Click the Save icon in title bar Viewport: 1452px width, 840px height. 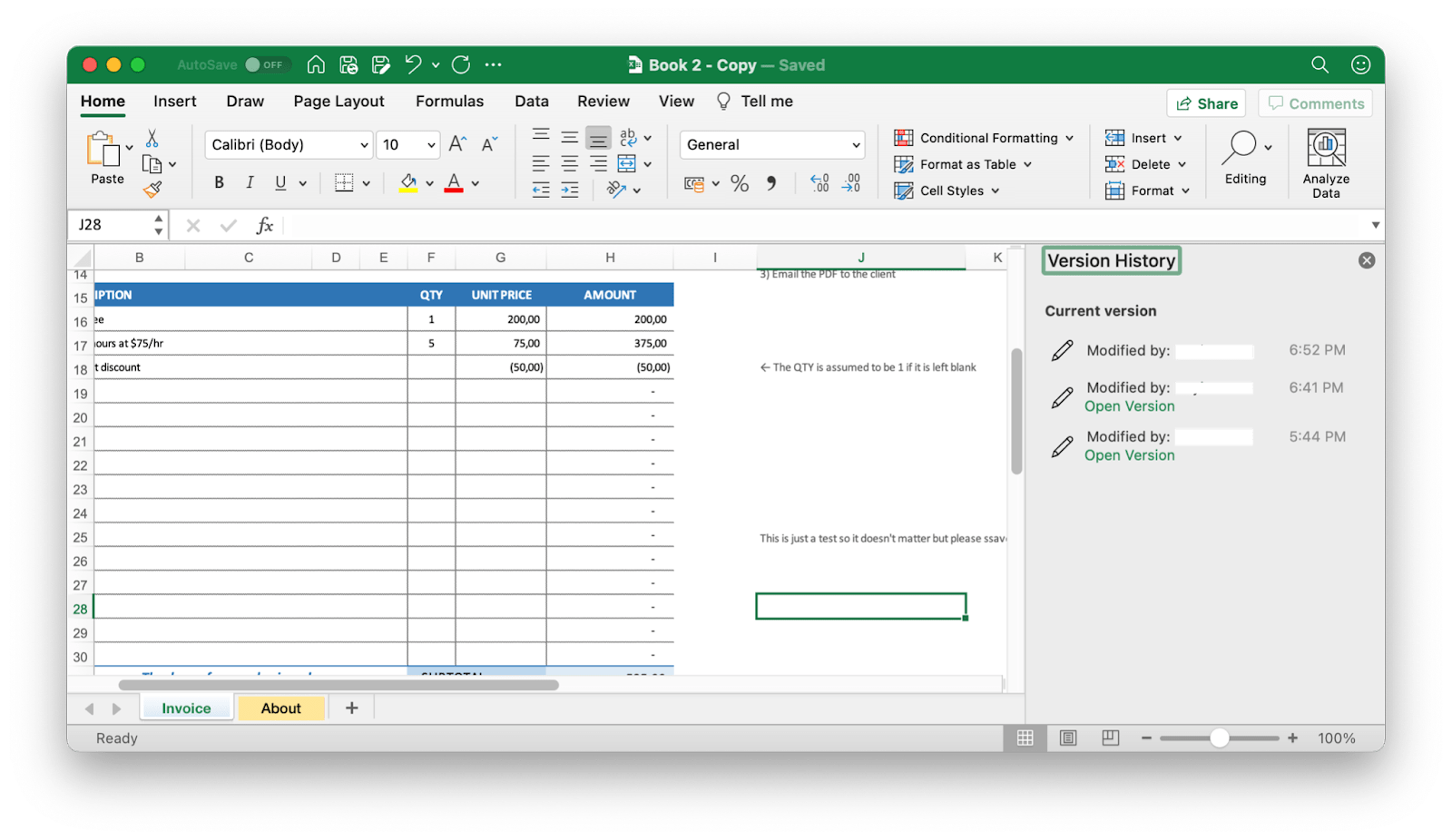348,64
